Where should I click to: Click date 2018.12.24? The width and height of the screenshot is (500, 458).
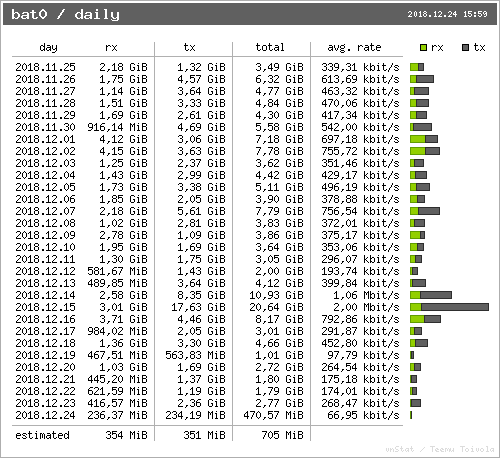[x=45, y=415]
